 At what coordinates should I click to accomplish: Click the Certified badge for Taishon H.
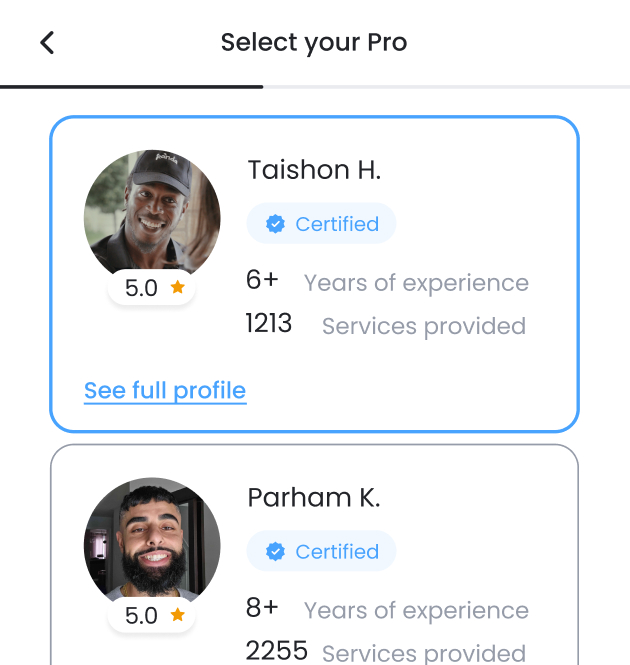click(321, 224)
